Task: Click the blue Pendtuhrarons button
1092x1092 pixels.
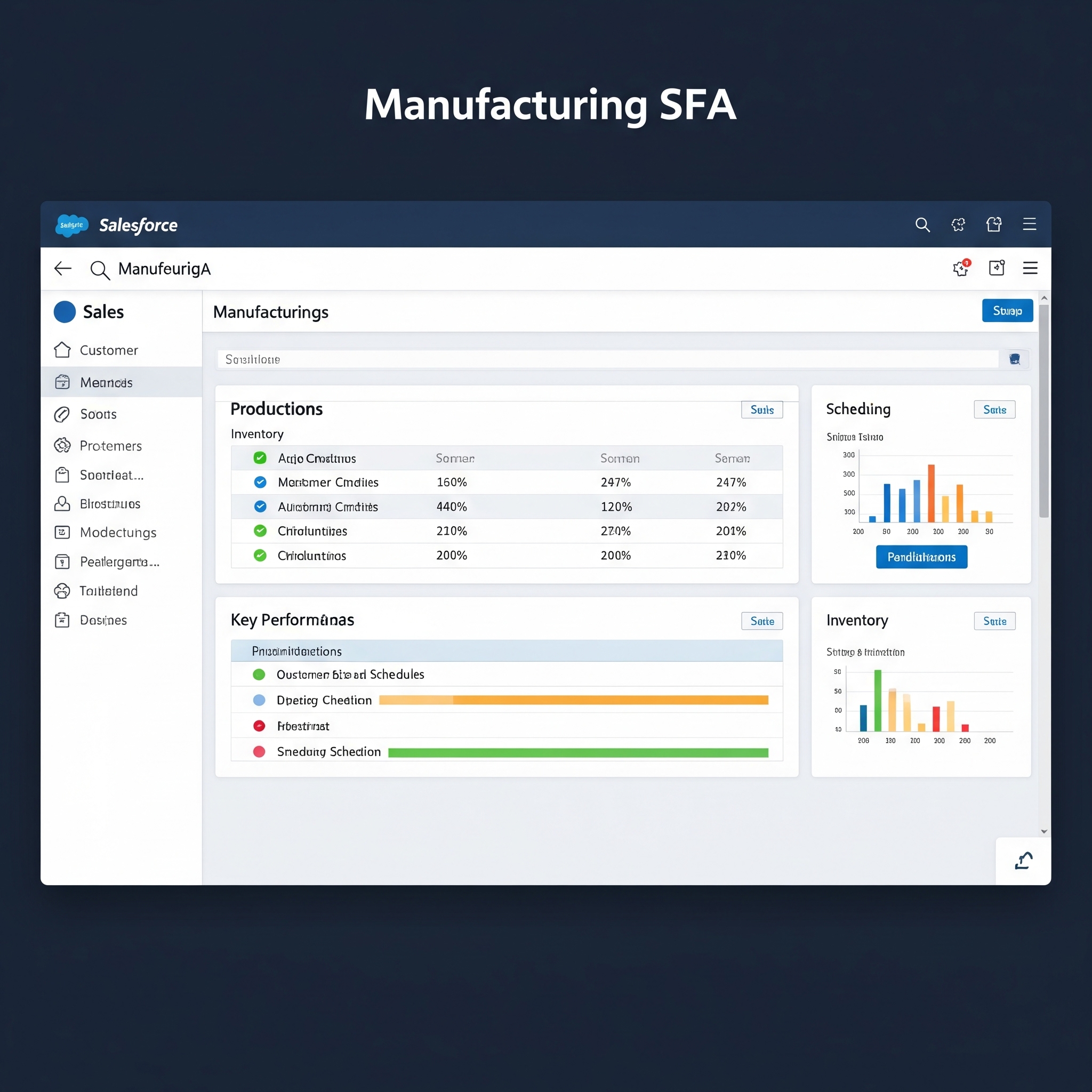Action: tap(921, 557)
